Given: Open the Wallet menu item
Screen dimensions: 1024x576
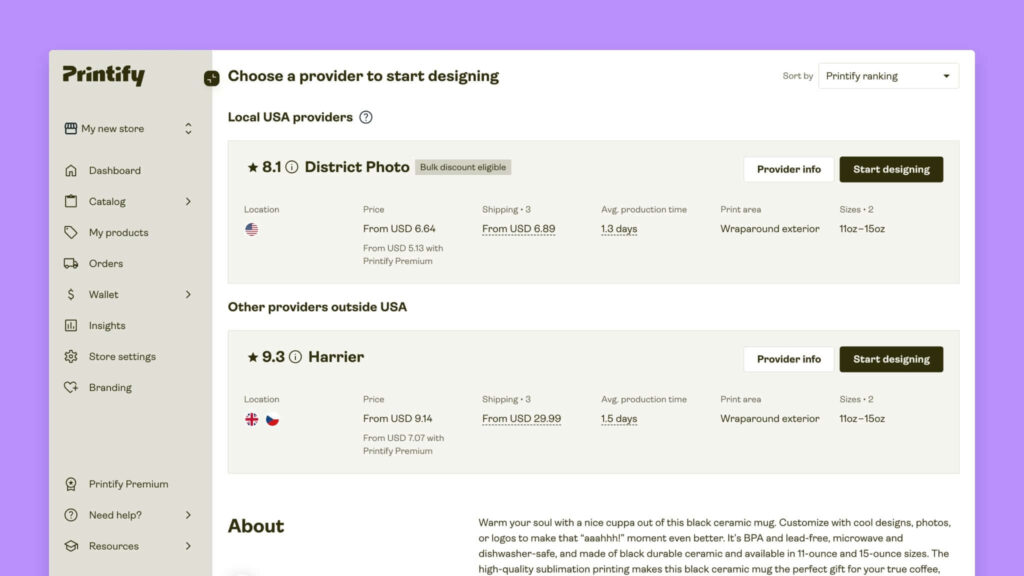Looking at the screenshot, I should [104, 295].
